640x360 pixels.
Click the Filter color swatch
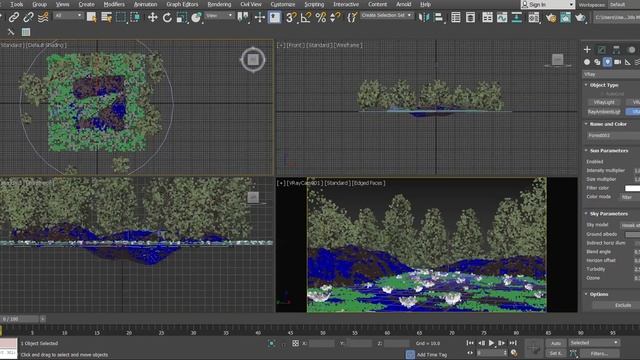click(632, 188)
